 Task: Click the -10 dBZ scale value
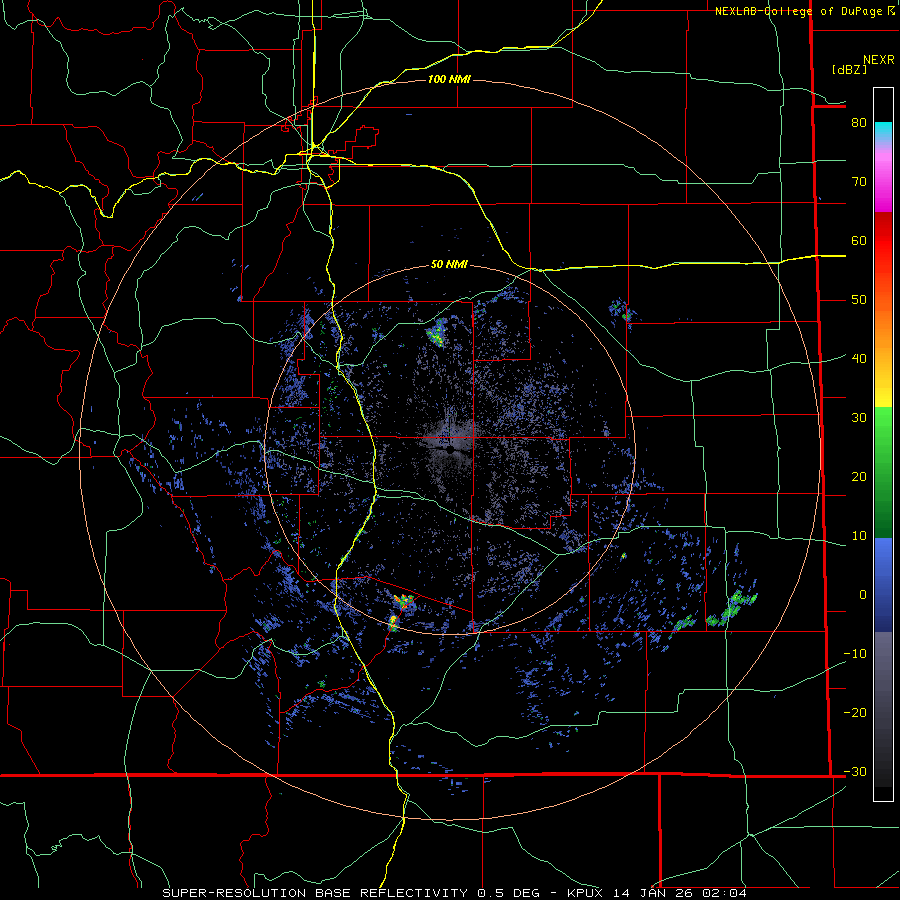[x=855, y=653]
